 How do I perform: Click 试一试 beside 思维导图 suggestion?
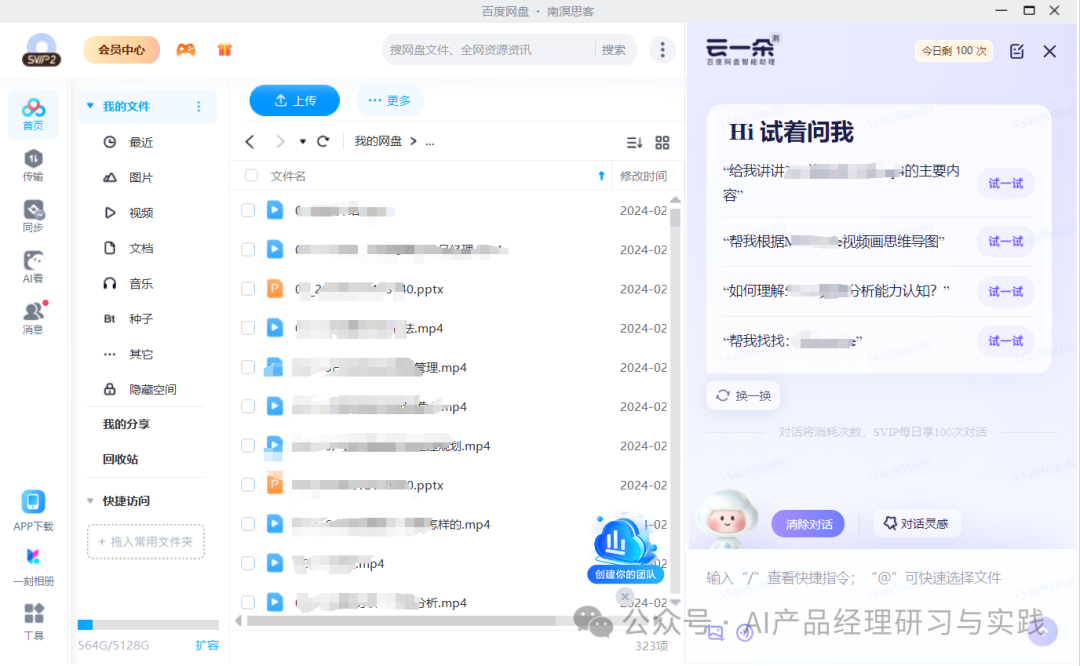tap(1006, 241)
